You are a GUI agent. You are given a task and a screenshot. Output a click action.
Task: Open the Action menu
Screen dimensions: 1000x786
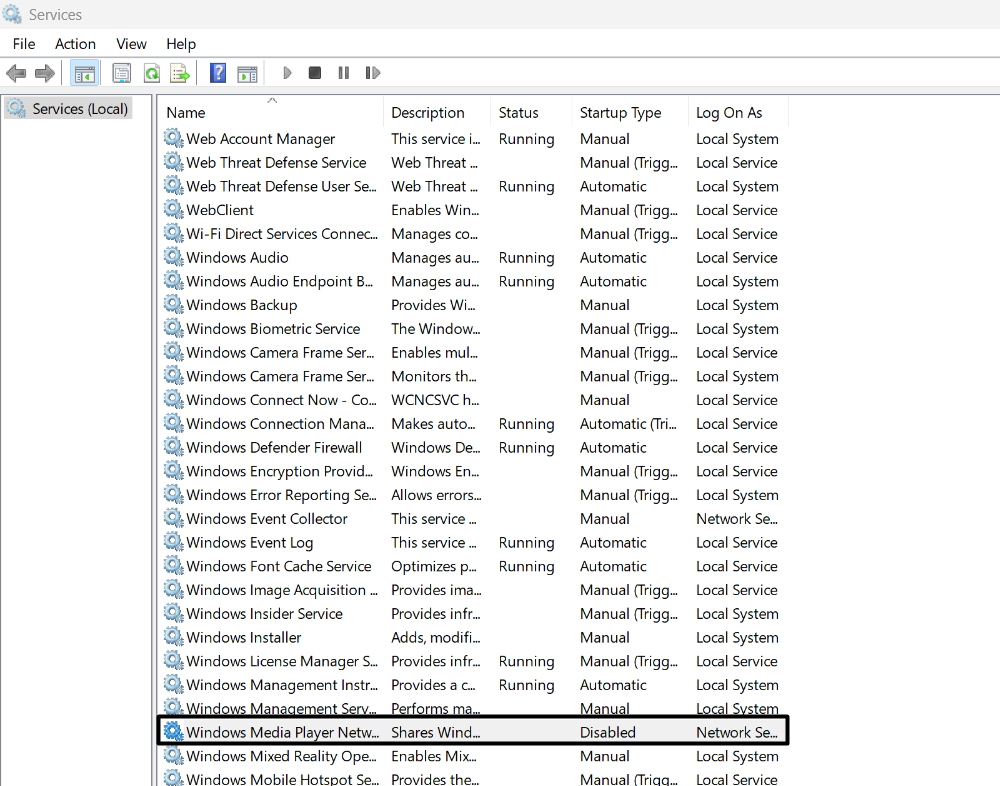(x=75, y=44)
